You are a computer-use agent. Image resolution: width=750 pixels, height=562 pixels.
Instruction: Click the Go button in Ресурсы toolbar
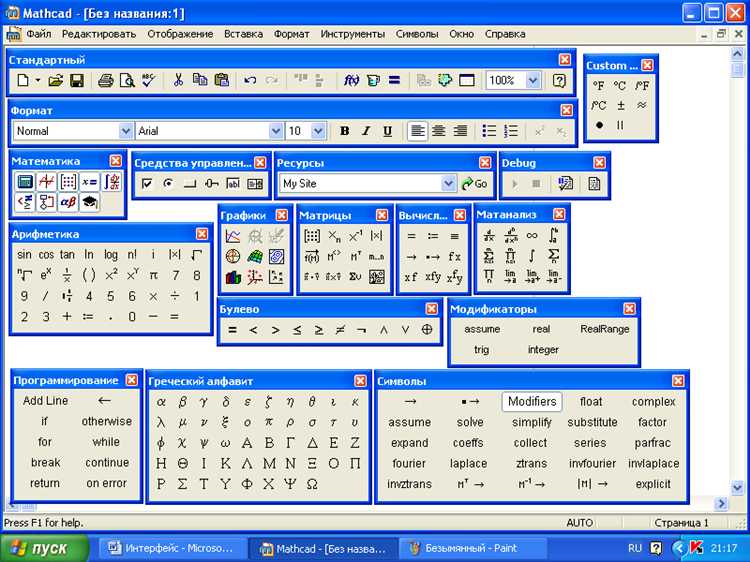pos(474,184)
